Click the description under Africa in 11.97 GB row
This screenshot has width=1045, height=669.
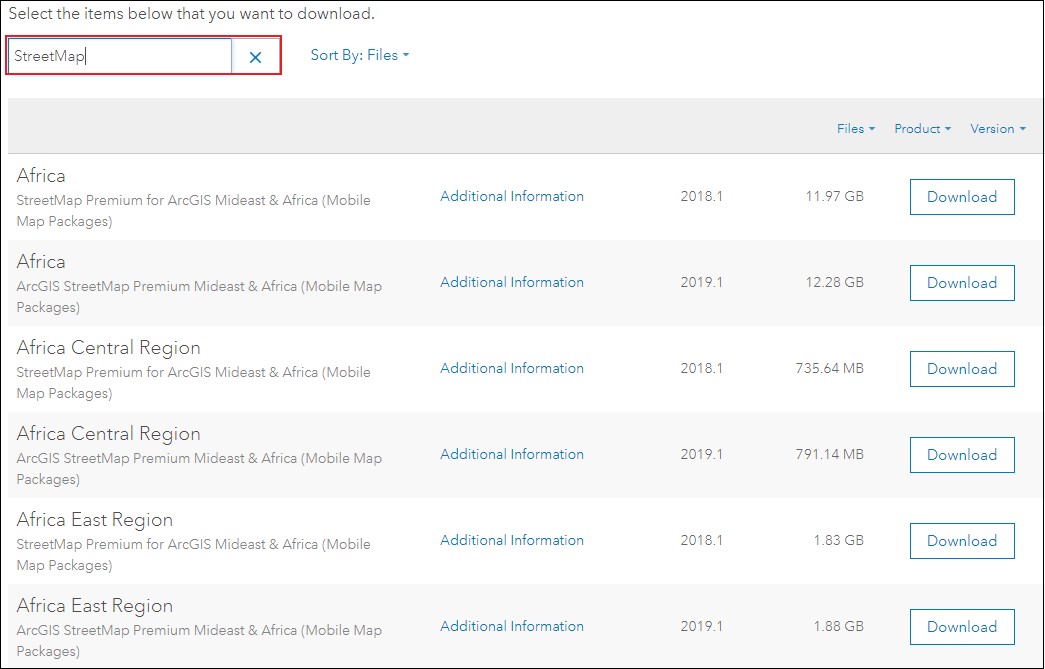tap(193, 211)
